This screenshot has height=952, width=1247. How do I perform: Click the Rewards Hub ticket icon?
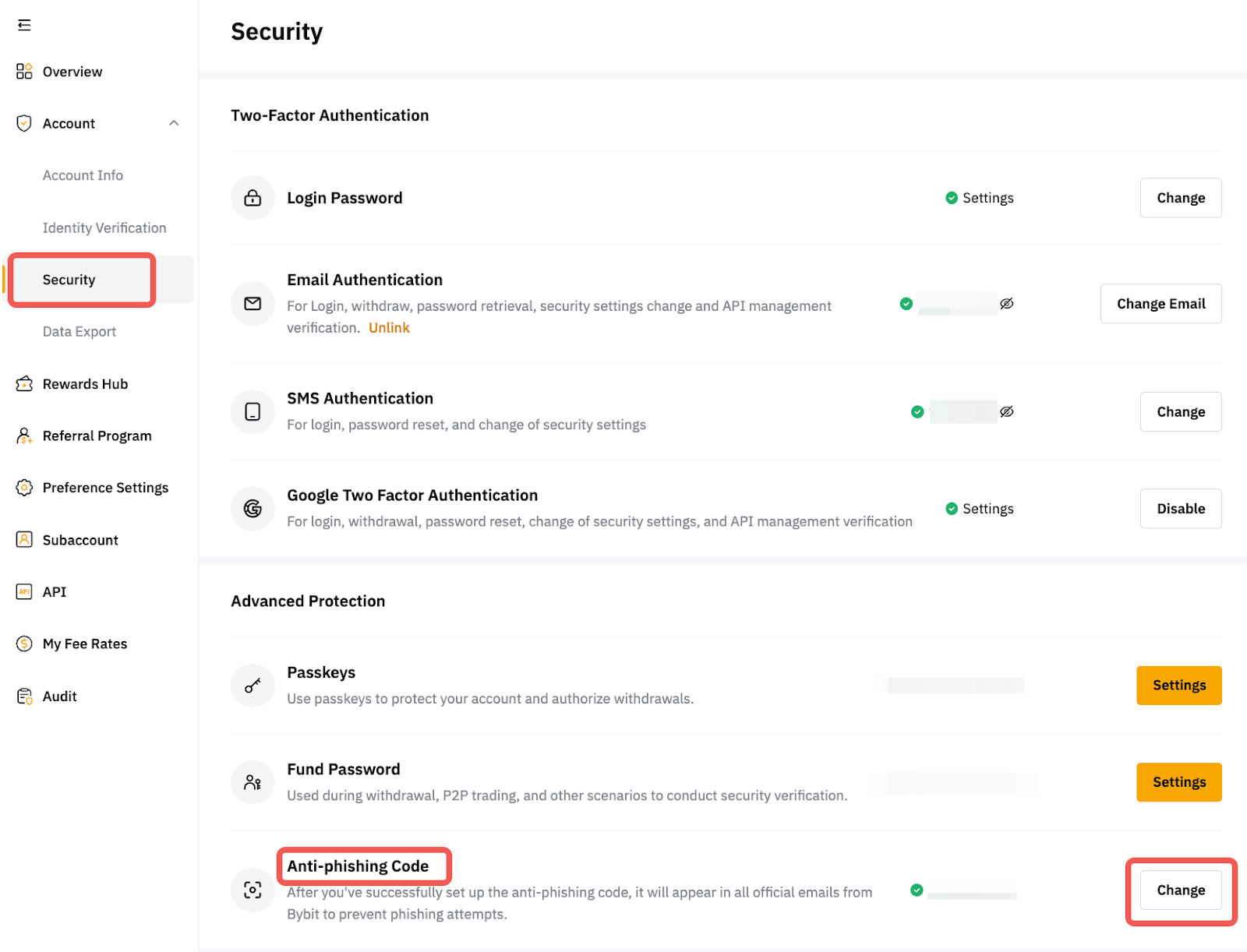[x=24, y=384]
